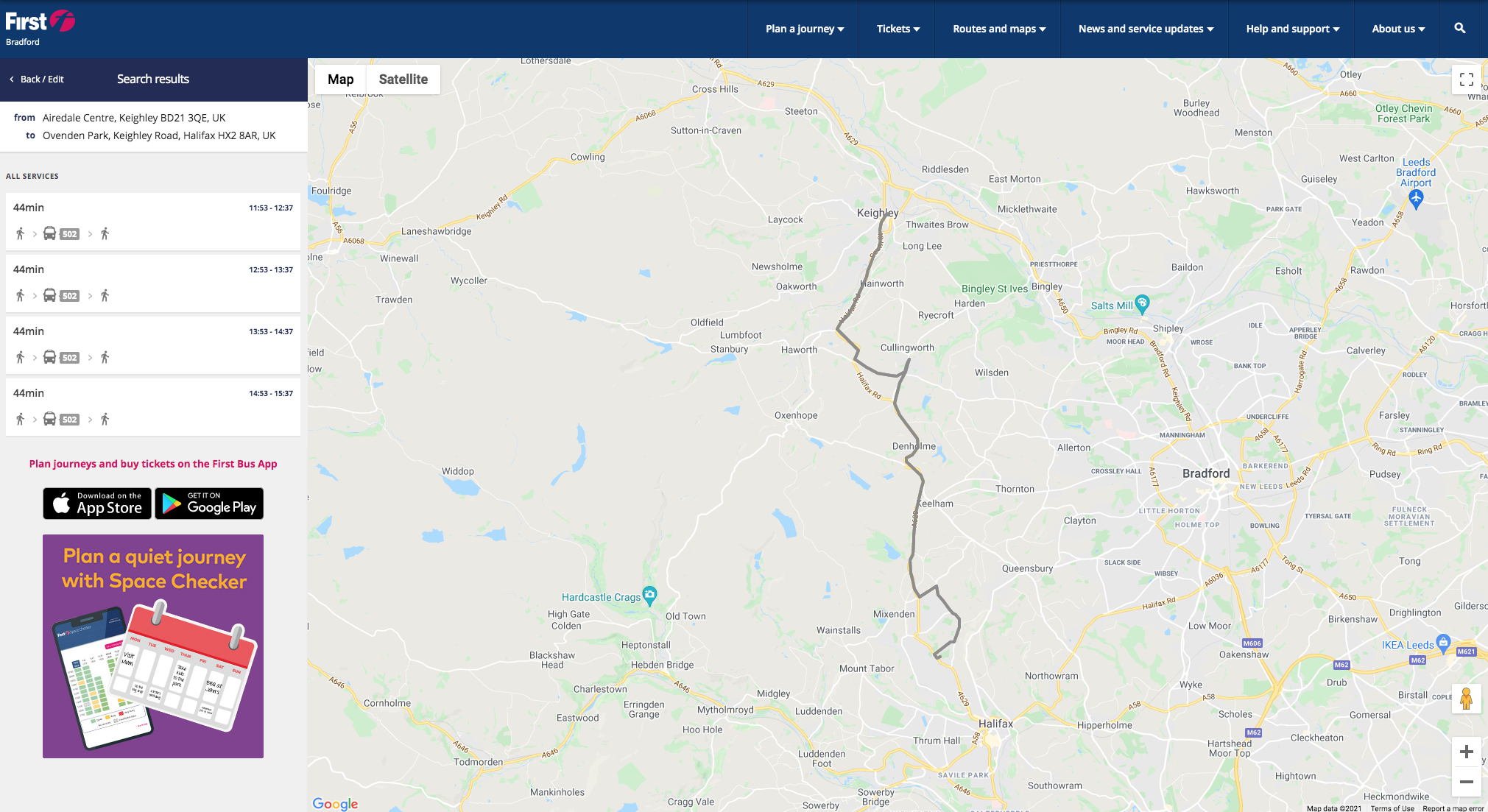Select the 11:53 - 12:37 journey card
Image resolution: width=1488 pixels, height=812 pixels.
tap(153, 222)
